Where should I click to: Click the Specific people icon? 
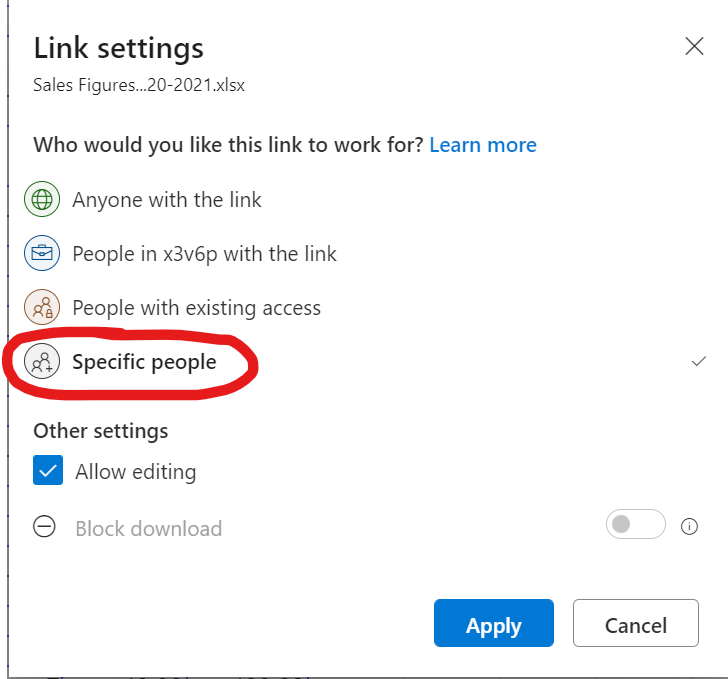[x=42, y=362]
